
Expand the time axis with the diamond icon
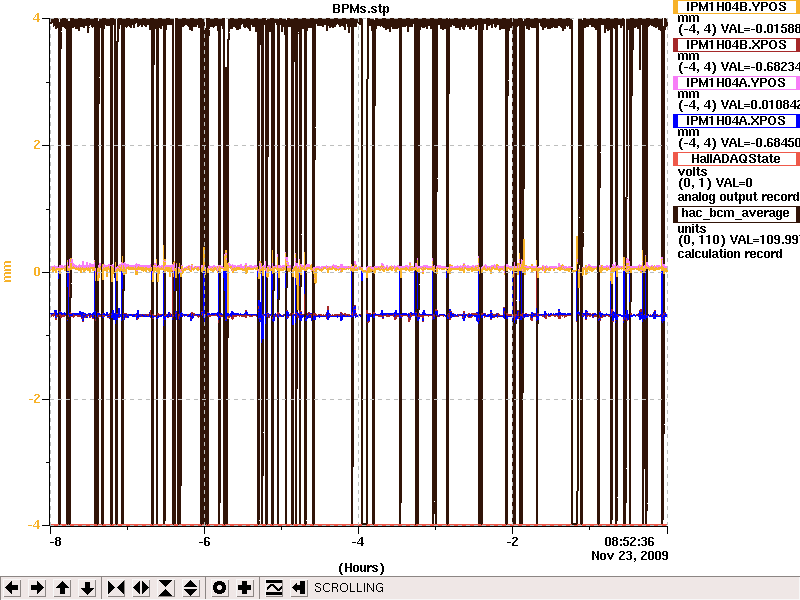tap(141, 588)
